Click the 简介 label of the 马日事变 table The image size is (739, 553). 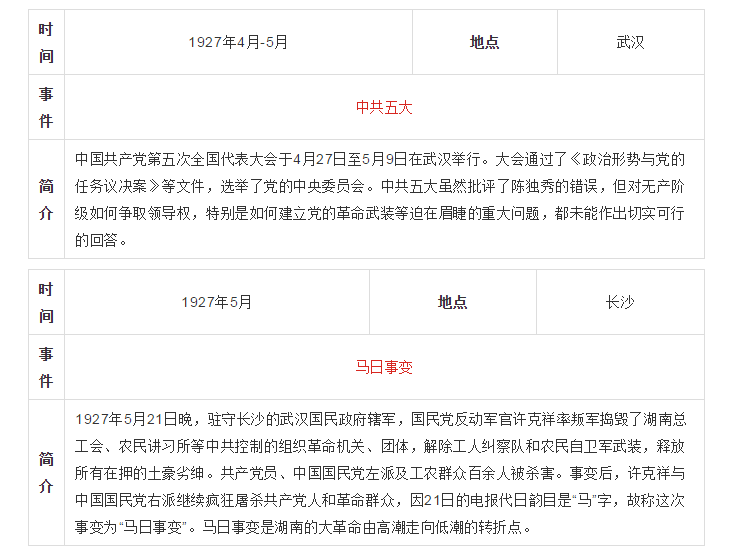[46, 472]
